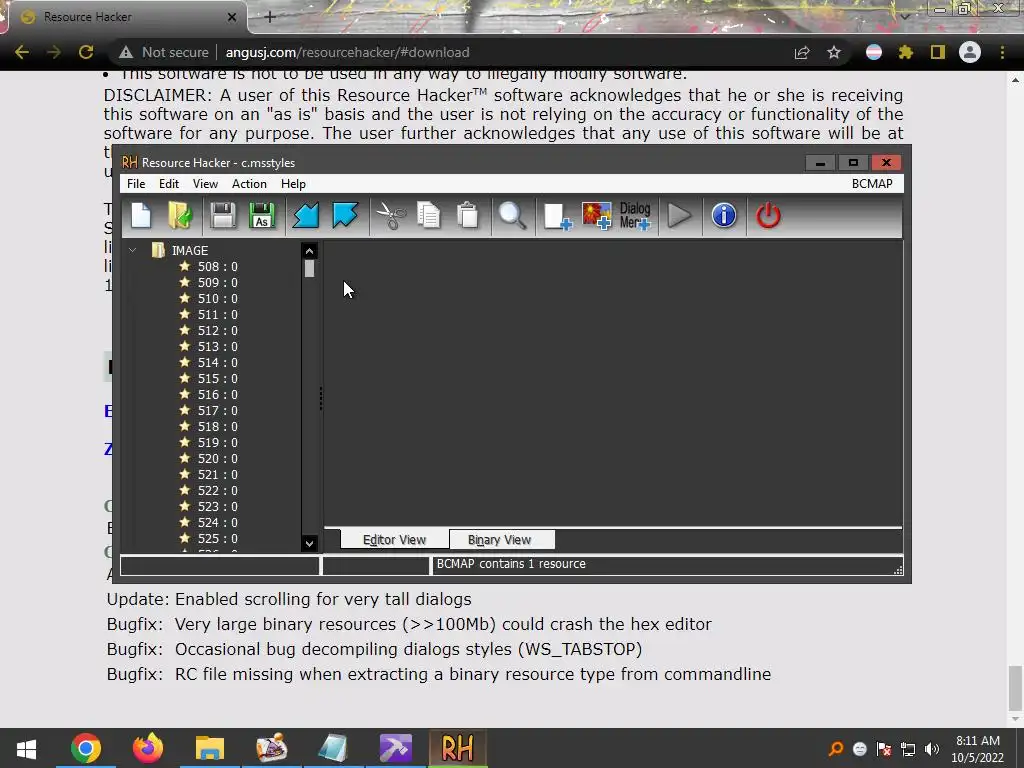Open Windows Start menu
Viewport: 1024px width, 768px height.
tap(26, 748)
